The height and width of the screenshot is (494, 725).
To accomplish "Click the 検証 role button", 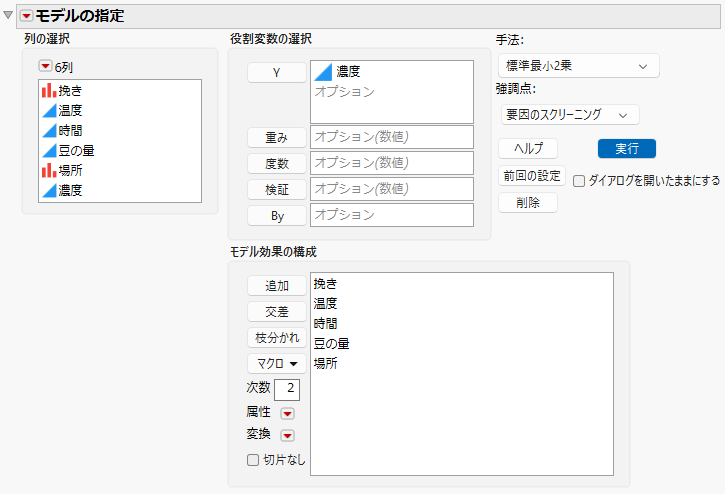I will 276,190.
